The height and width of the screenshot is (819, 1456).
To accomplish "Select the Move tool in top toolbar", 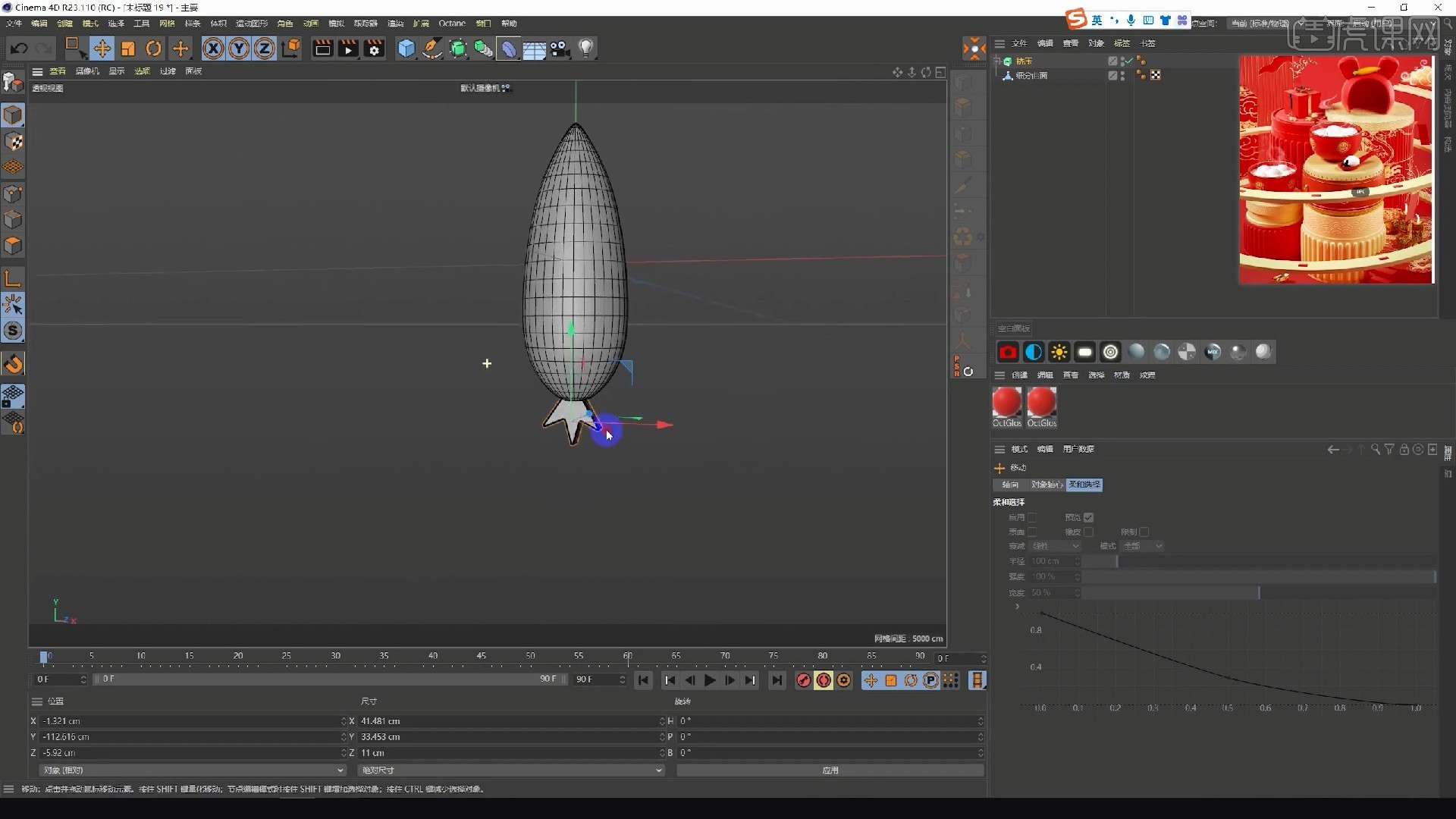I will [x=102, y=49].
